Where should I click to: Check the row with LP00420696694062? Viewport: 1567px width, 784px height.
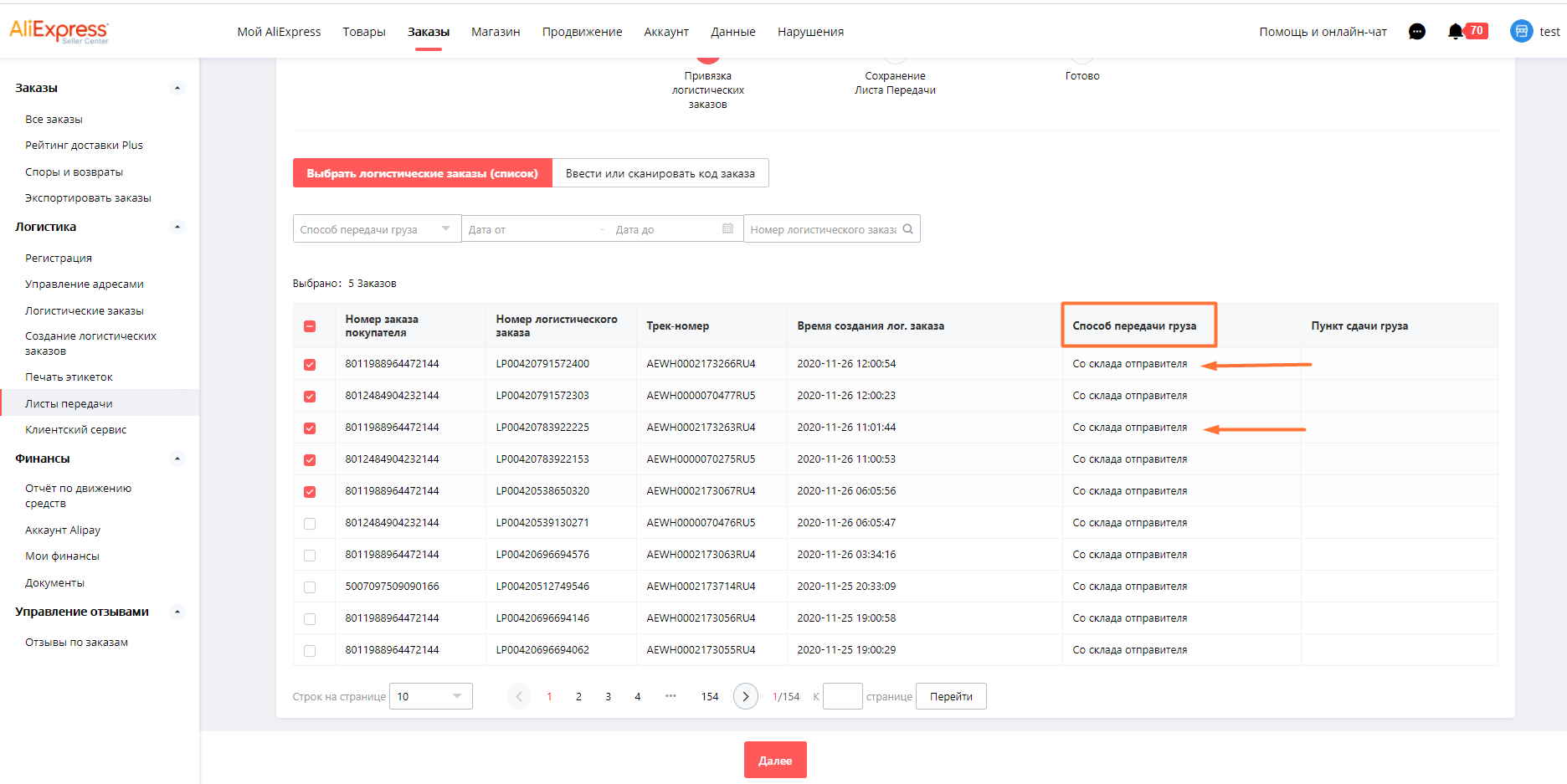[x=310, y=650]
